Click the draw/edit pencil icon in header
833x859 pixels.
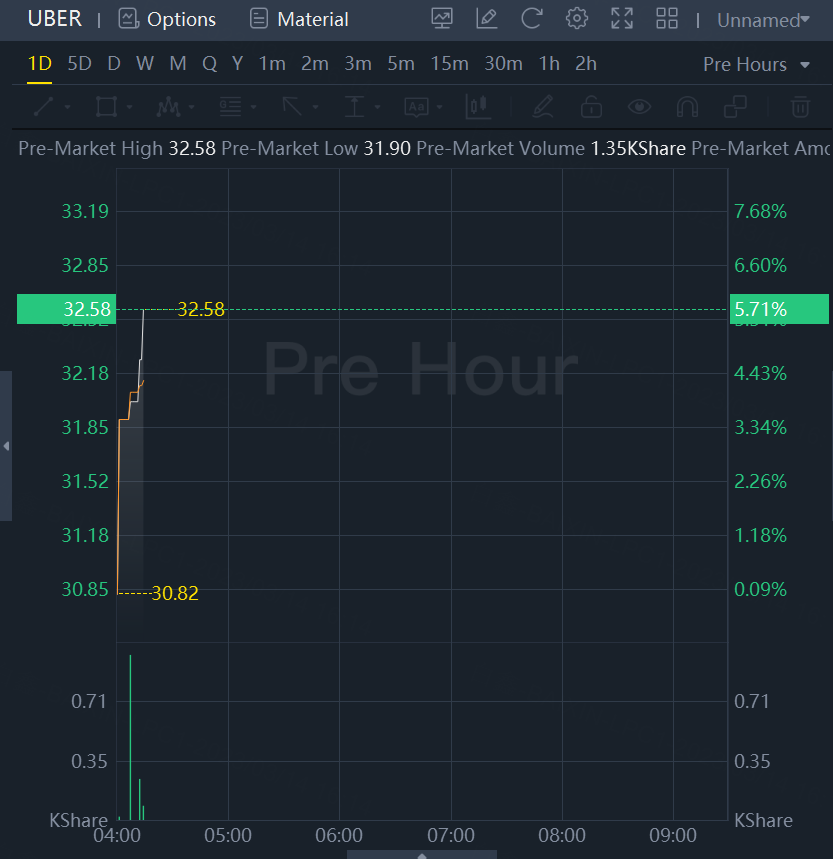(487, 18)
